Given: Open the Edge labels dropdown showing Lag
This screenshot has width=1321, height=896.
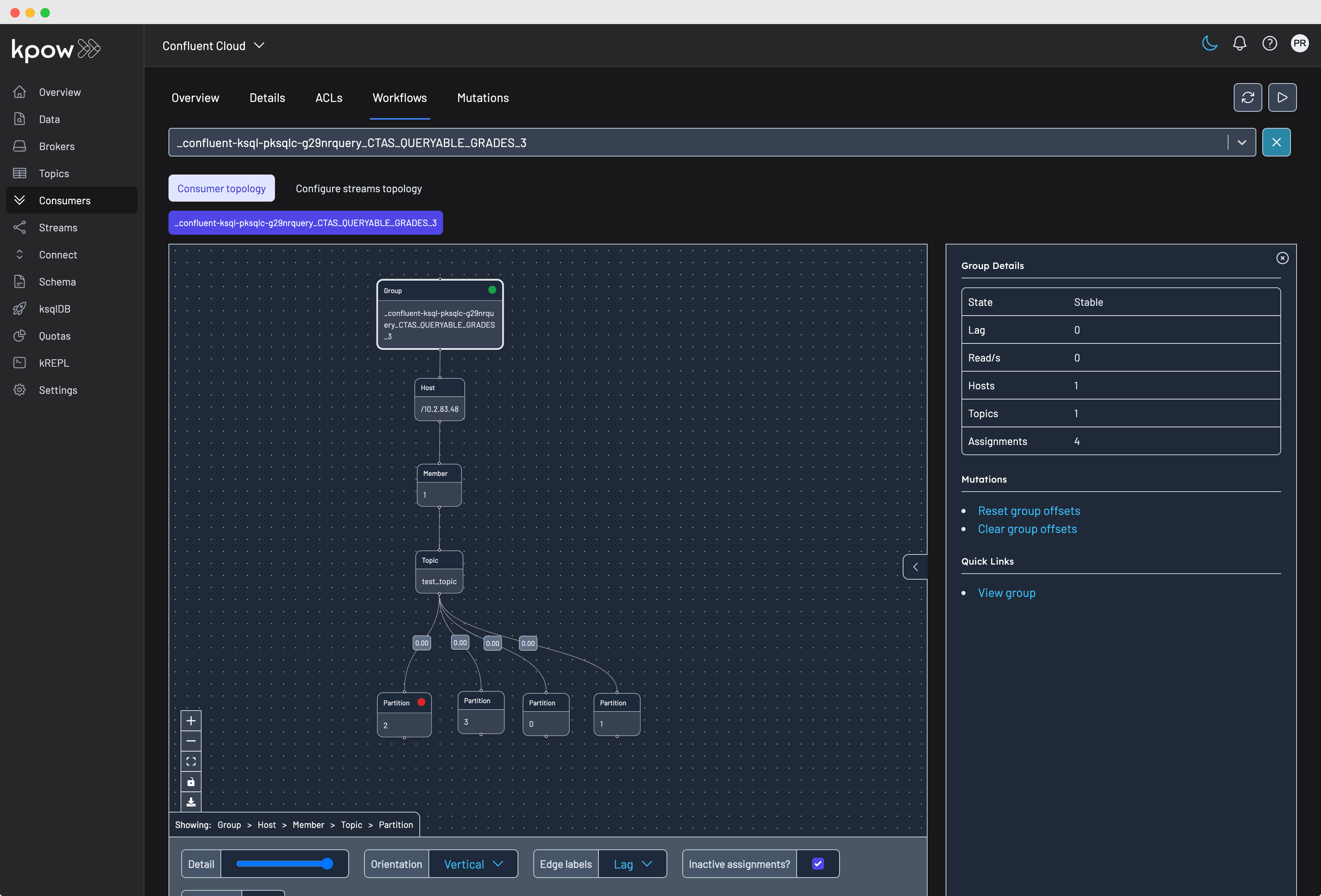Looking at the screenshot, I should click(x=632, y=864).
